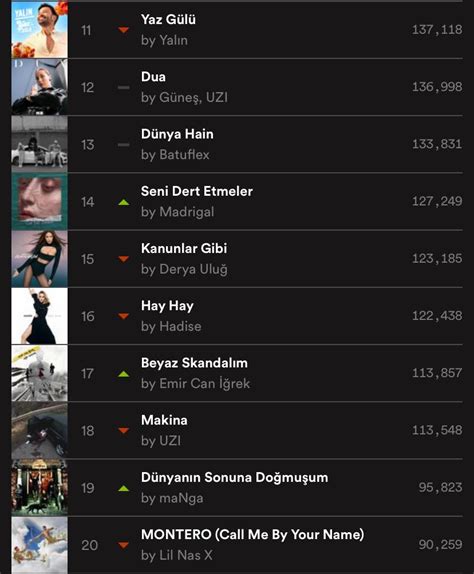Click rank number 18 for Makina
Viewport: 474px width, 574px height.
(x=88, y=431)
